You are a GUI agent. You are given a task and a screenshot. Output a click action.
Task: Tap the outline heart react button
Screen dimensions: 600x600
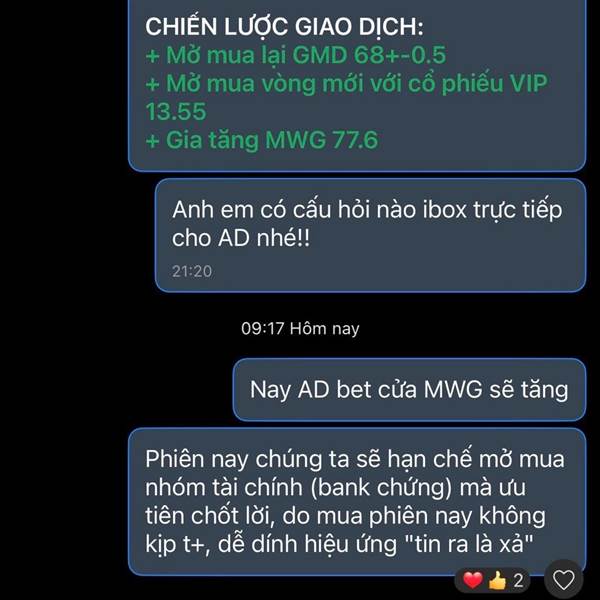point(564,580)
